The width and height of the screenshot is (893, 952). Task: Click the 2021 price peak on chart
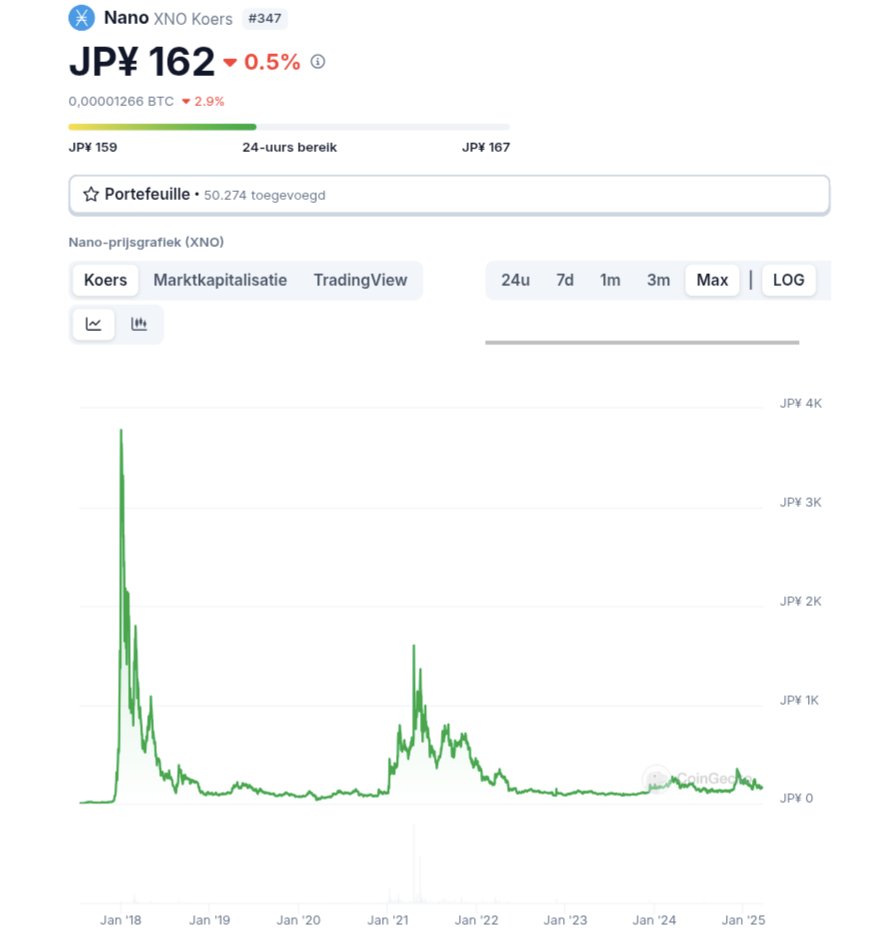pyautogui.click(x=414, y=647)
